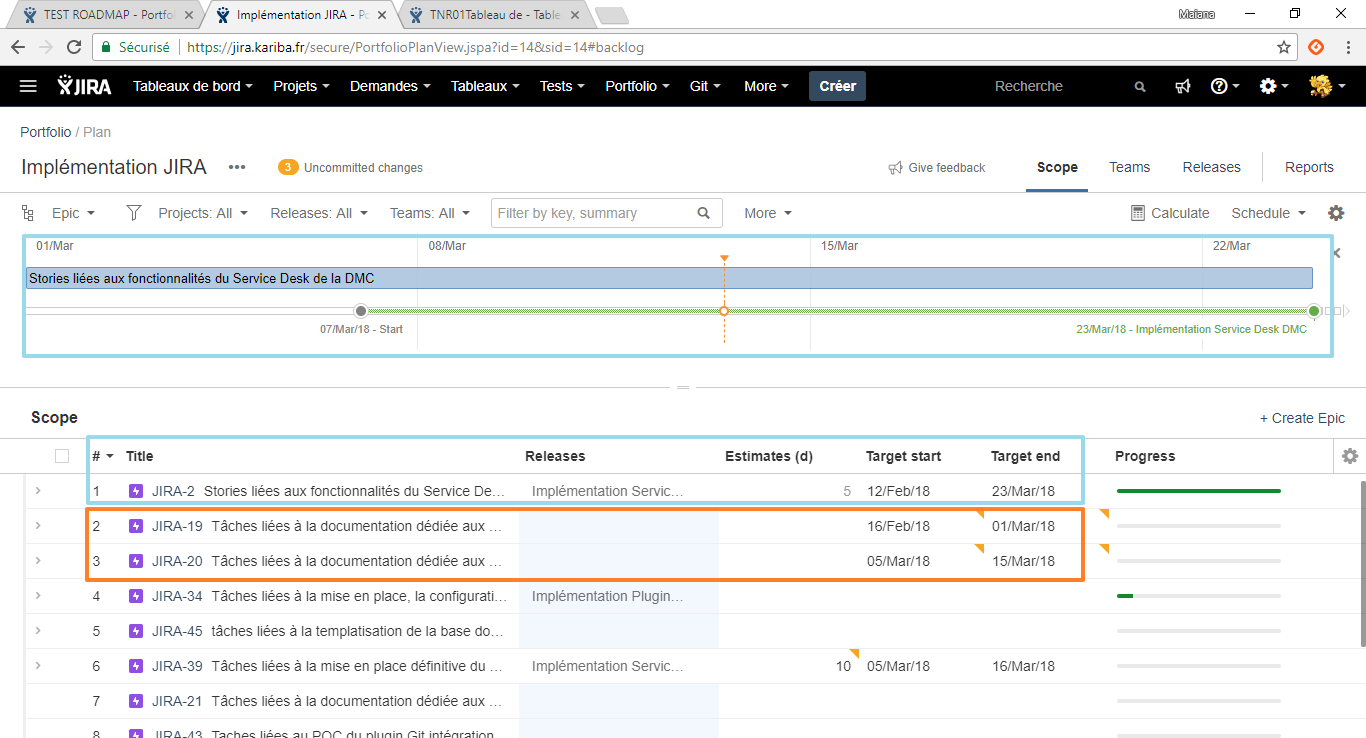Click the epic bar Stories liées in timeline
The height and width of the screenshot is (738, 1366).
669,278
